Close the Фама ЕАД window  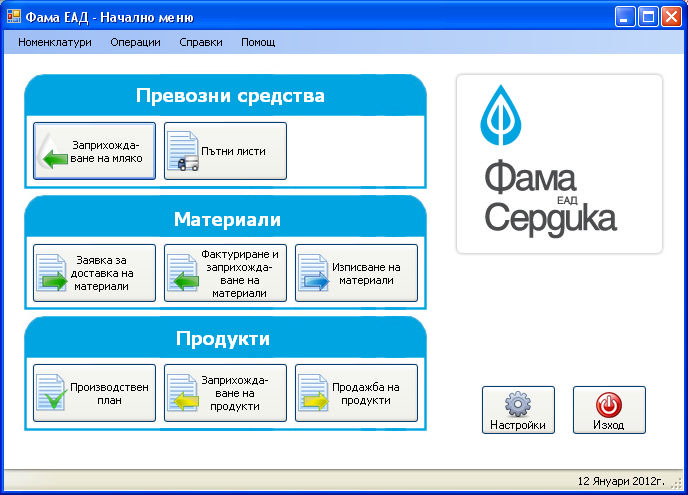(671, 17)
